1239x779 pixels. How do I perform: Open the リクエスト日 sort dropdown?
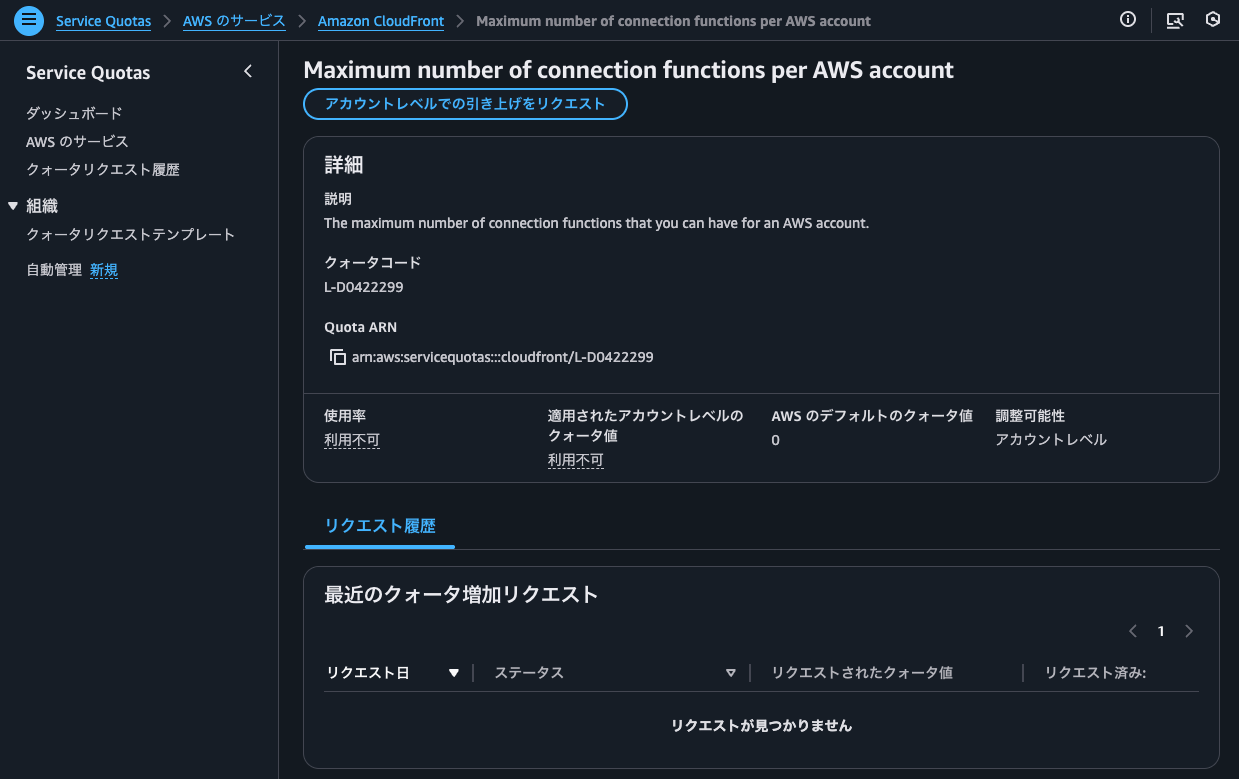tap(453, 672)
